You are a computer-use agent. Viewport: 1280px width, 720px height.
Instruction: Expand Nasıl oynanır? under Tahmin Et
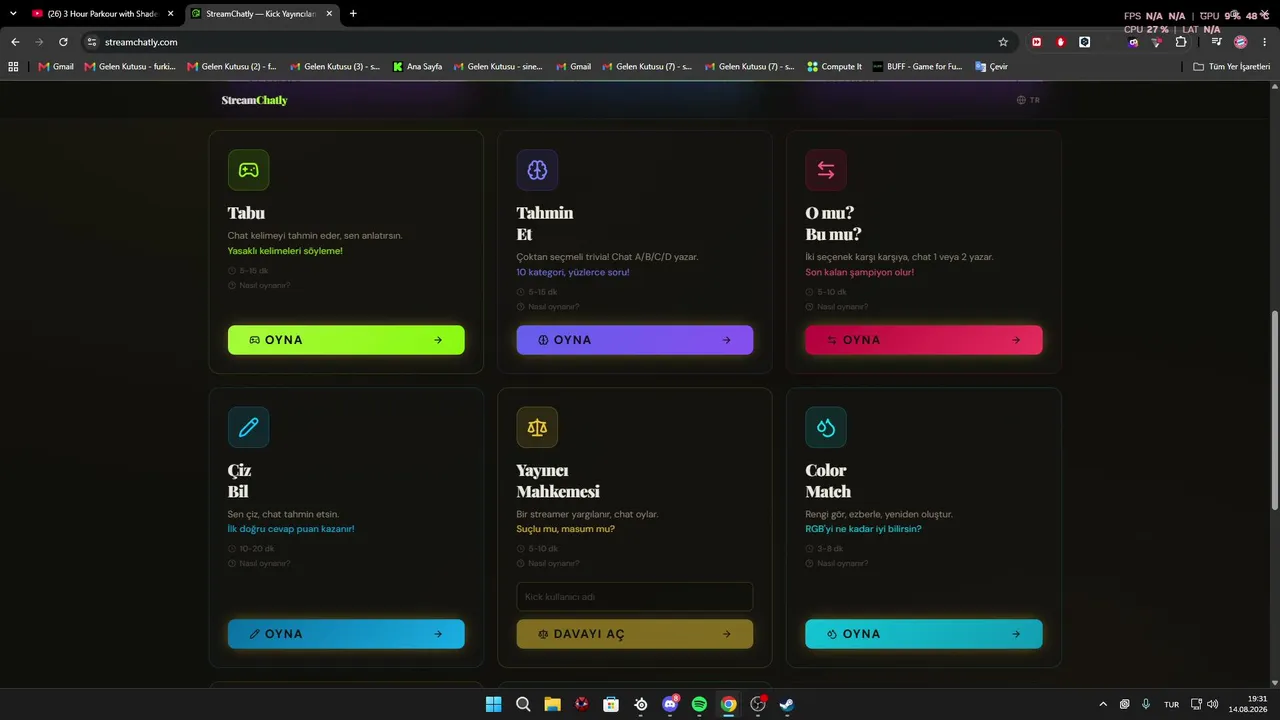[548, 307]
